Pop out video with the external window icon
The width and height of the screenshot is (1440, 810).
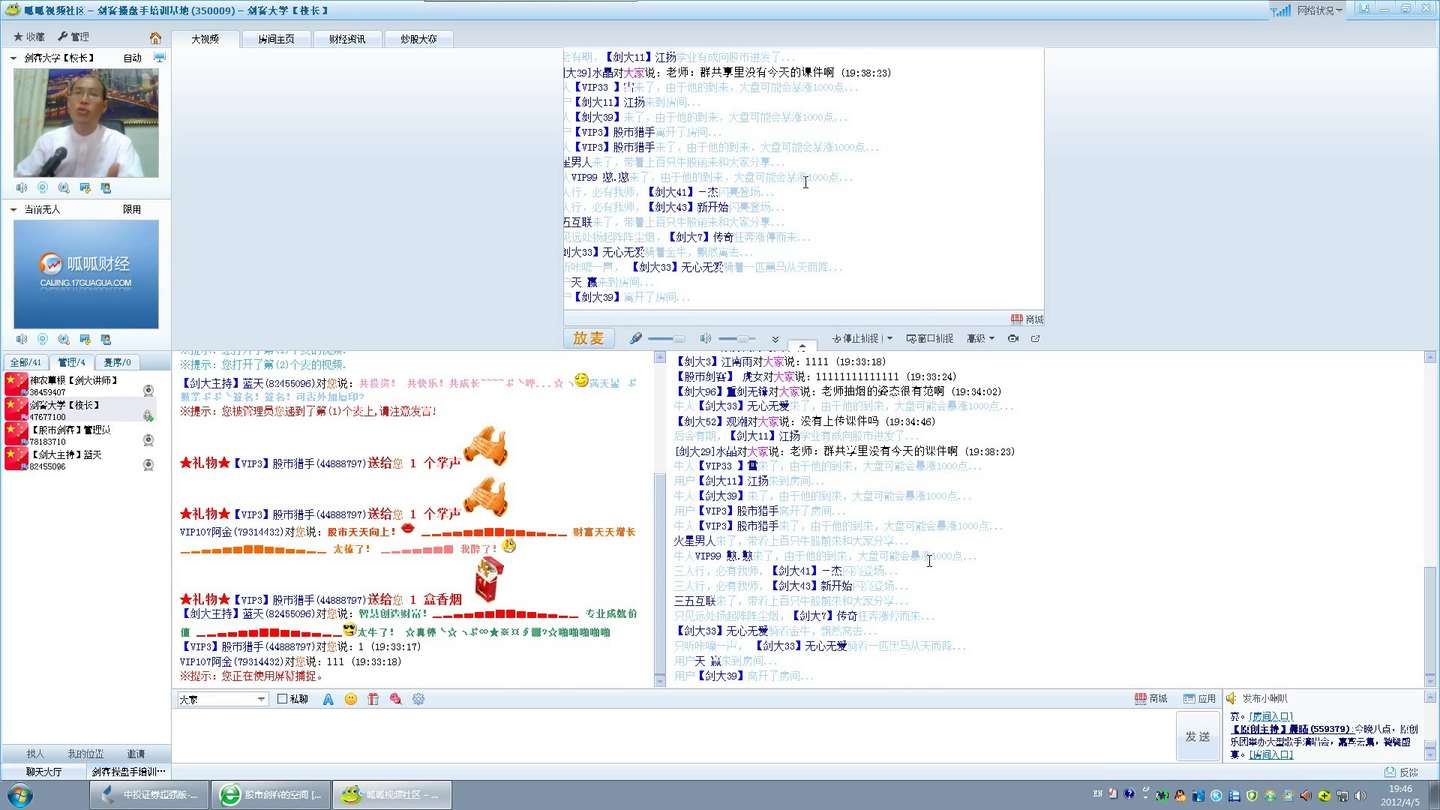pyautogui.click(x=1035, y=339)
